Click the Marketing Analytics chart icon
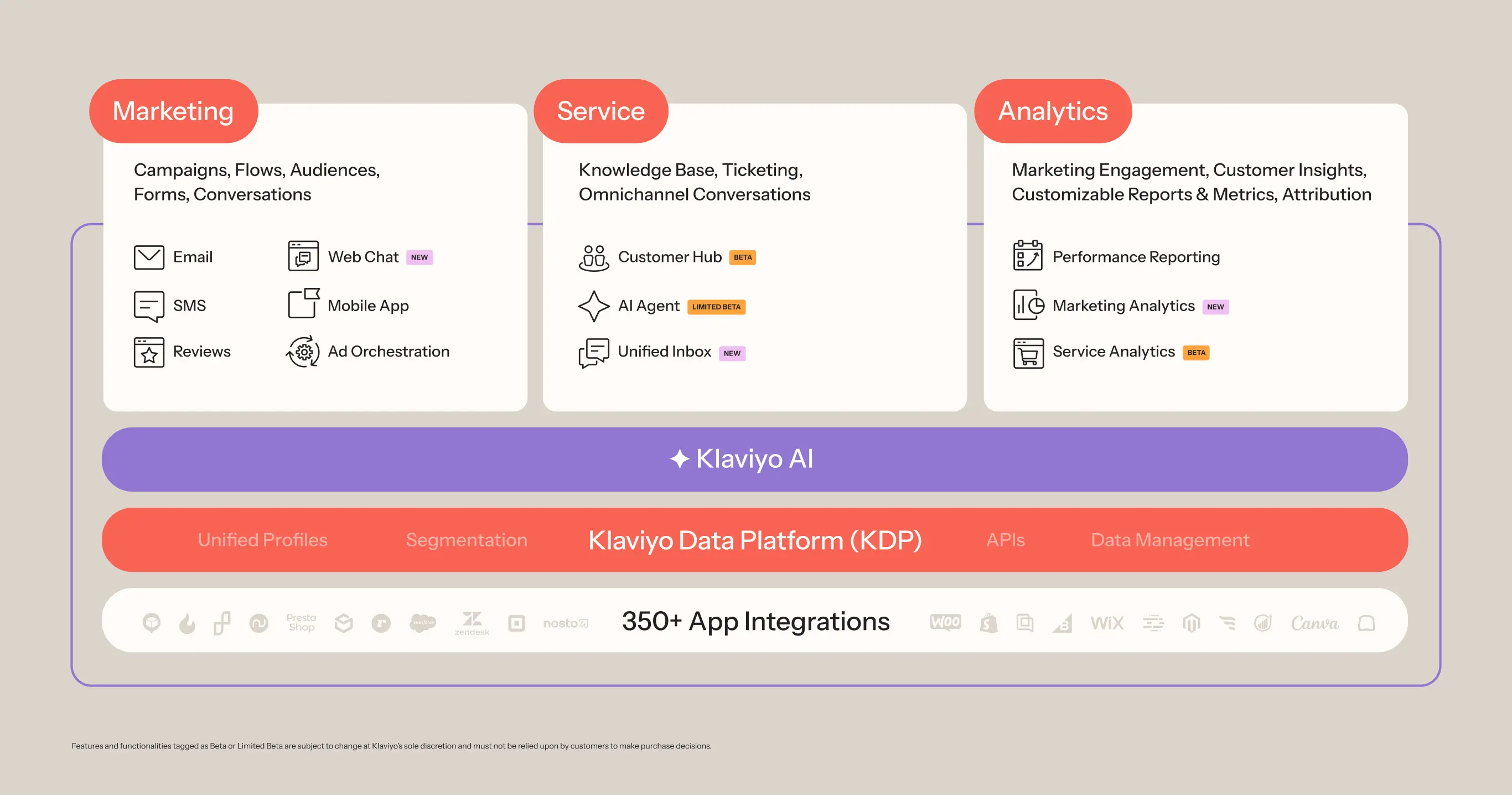 (1028, 305)
